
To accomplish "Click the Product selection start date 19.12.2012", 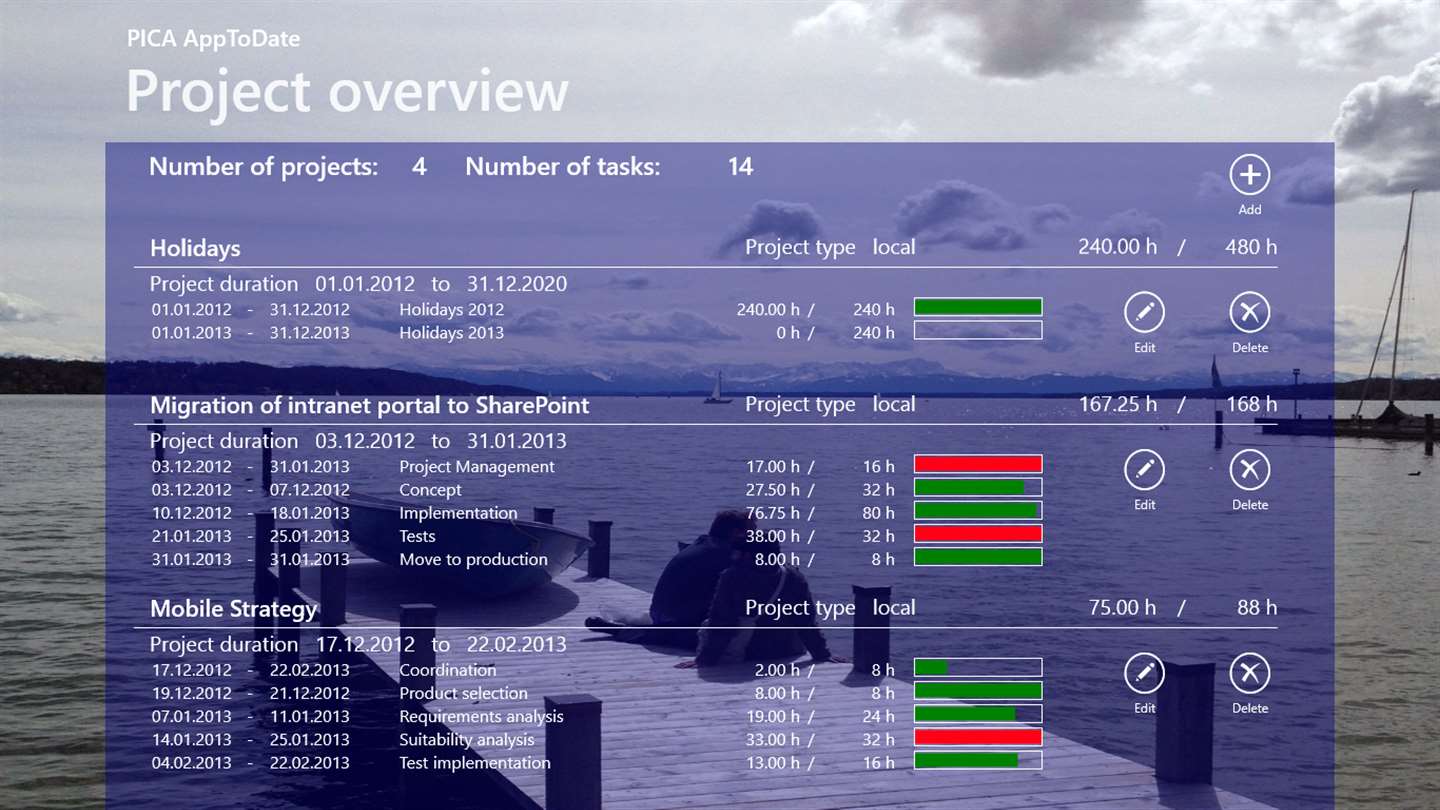I will pos(191,693).
